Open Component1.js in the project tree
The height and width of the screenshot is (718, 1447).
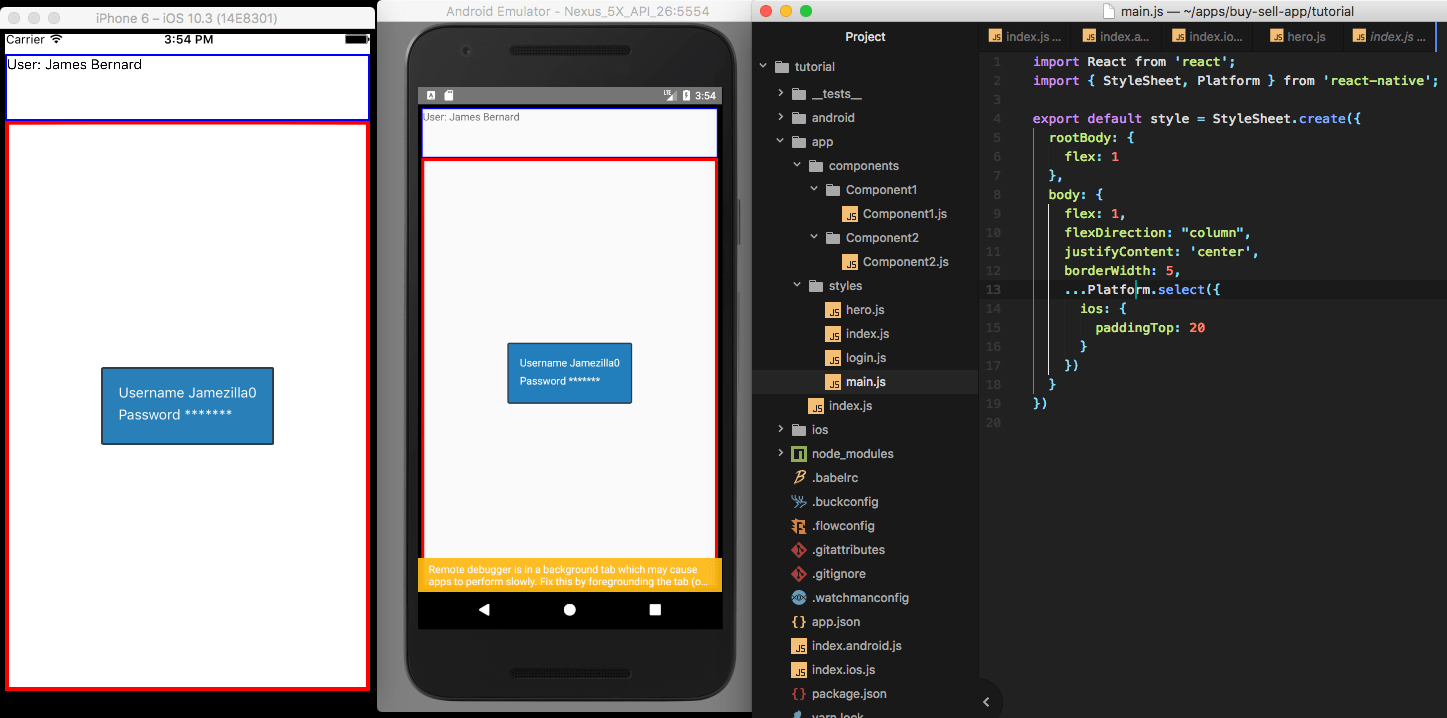(x=904, y=214)
